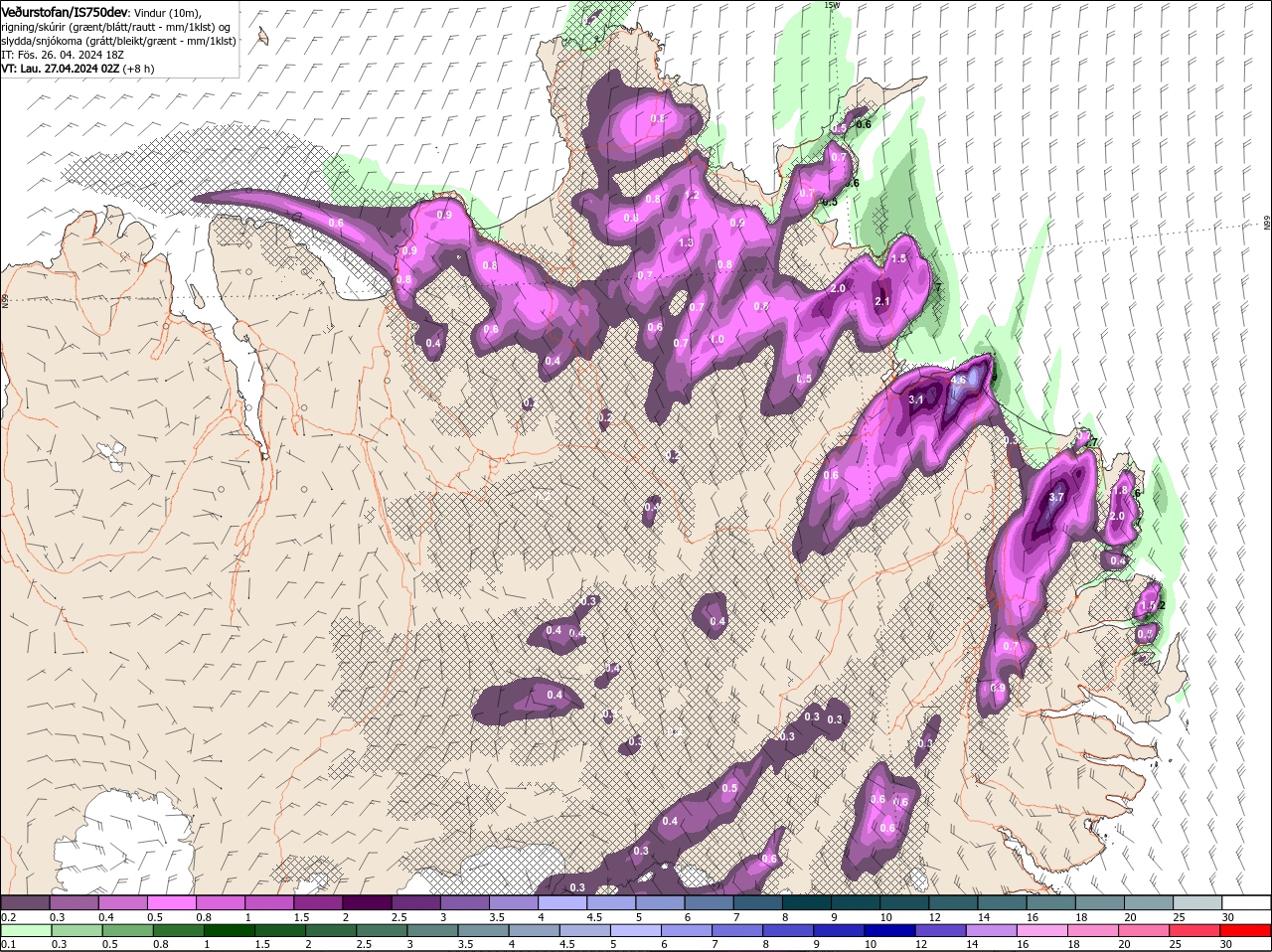Select the 1.8 precipitation value on map

pyautogui.click(x=1121, y=490)
